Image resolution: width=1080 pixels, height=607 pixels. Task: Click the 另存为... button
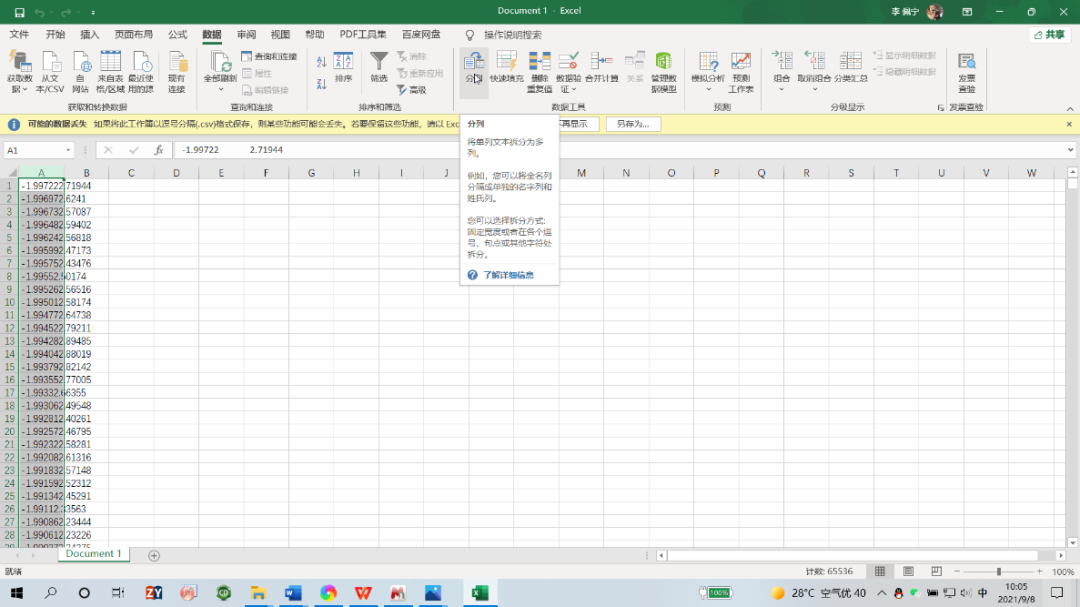tap(632, 124)
